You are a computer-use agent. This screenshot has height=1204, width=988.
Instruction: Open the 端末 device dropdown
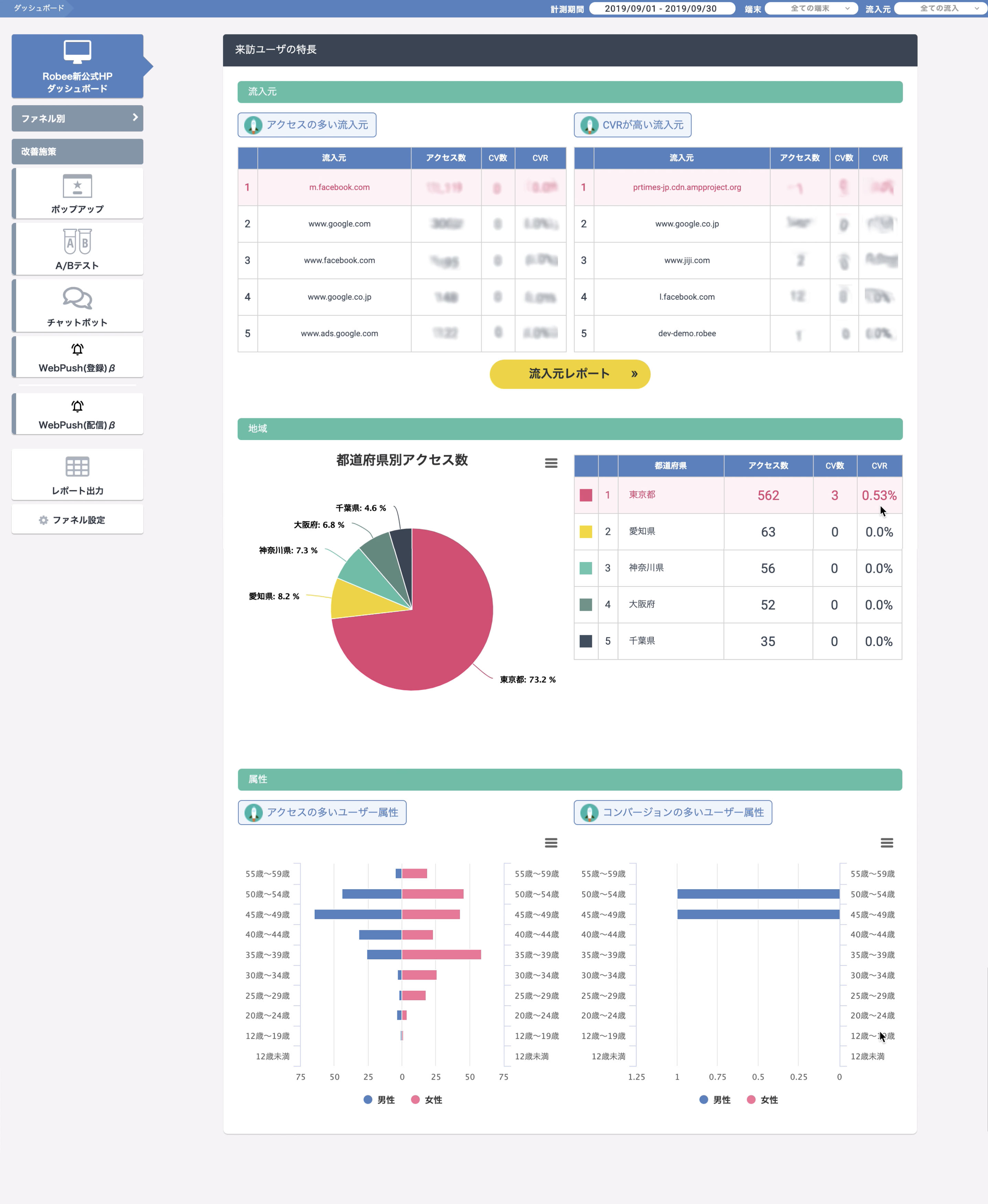point(811,9)
